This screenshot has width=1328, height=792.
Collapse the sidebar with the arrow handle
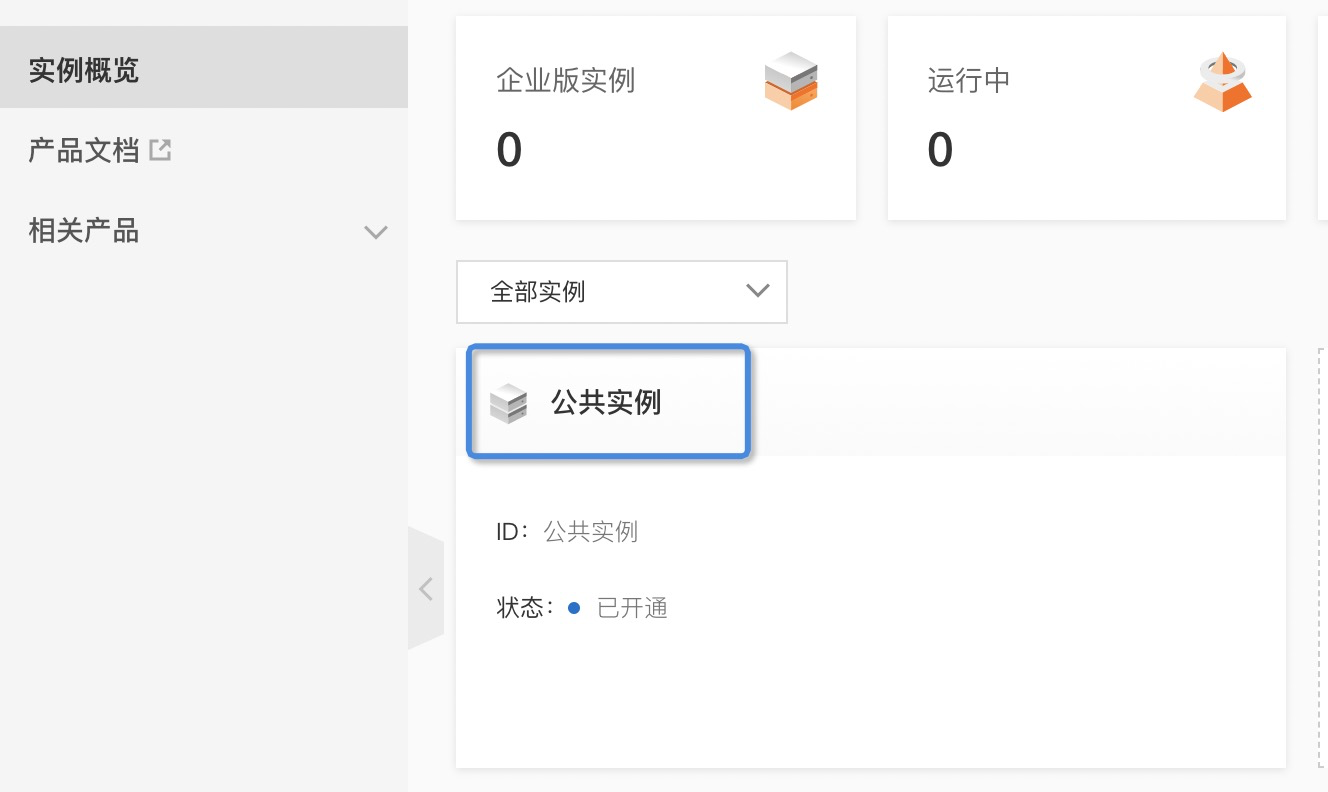pyautogui.click(x=426, y=589)
